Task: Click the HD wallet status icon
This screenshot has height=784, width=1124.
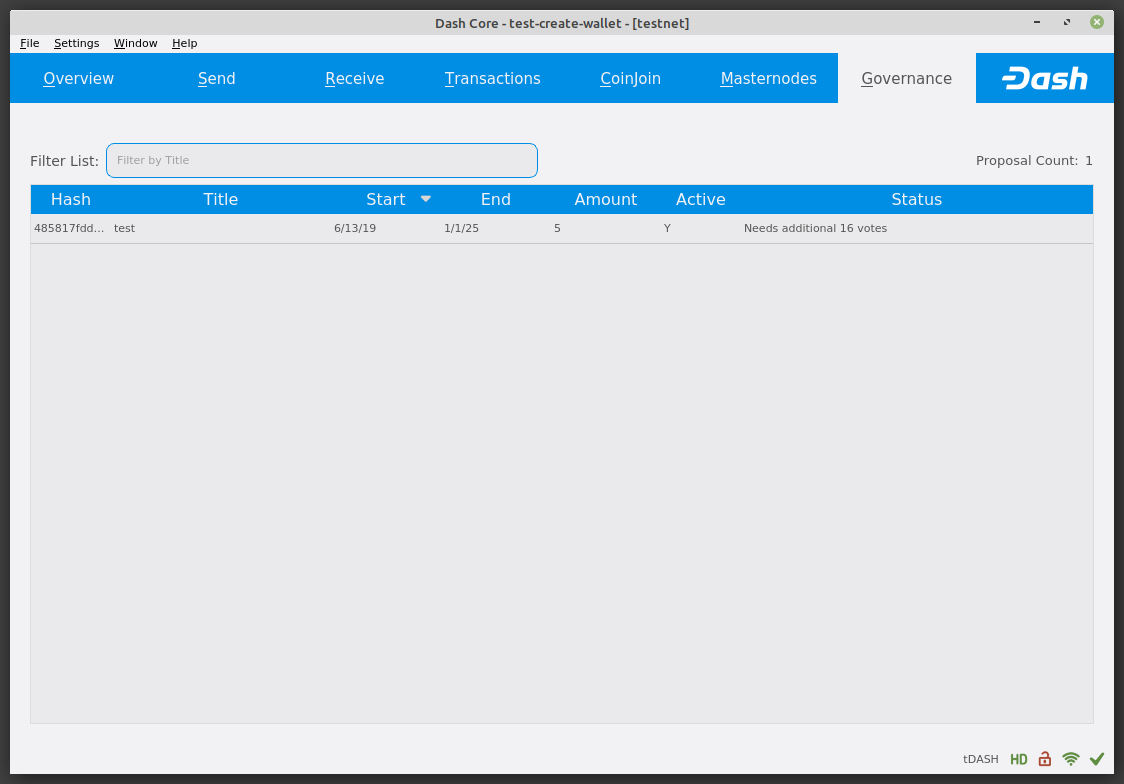Action: click(x=1018, y=759)
